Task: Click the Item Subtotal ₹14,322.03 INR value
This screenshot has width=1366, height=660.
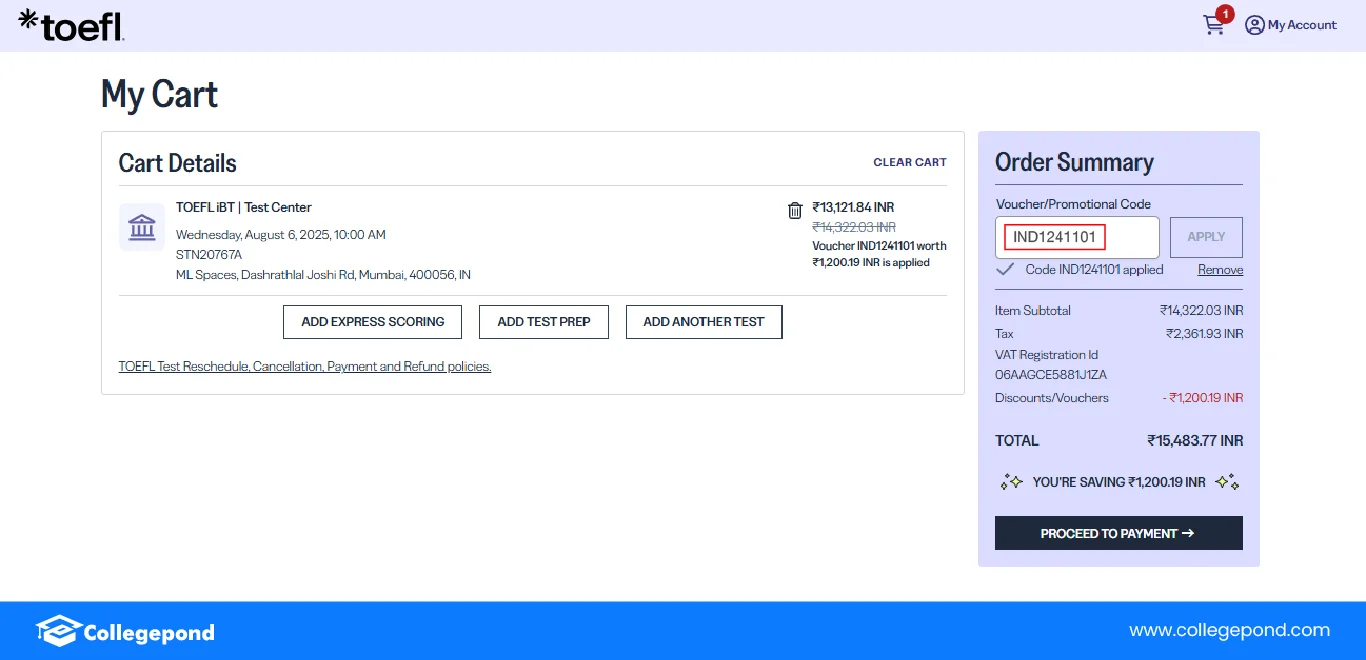Action: 1201,311
